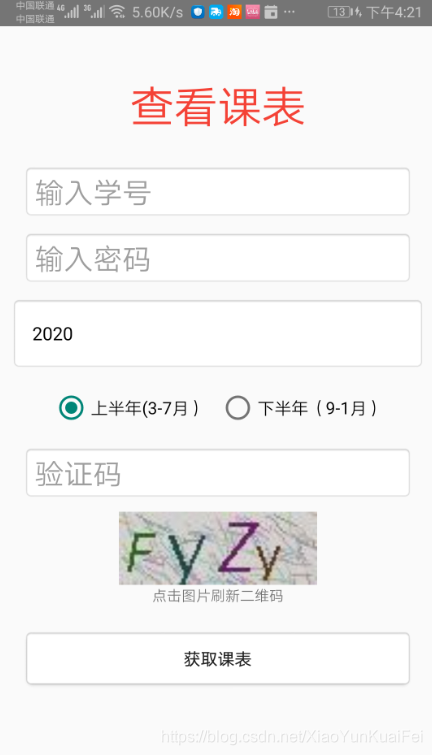Tap the orange Taobao notification icon

tap(235, 12)
